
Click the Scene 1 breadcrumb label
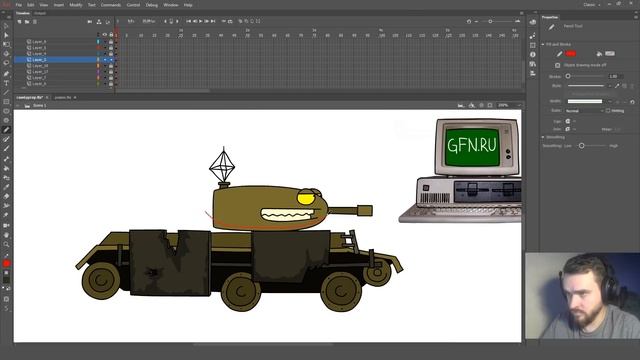pos(40,106)
